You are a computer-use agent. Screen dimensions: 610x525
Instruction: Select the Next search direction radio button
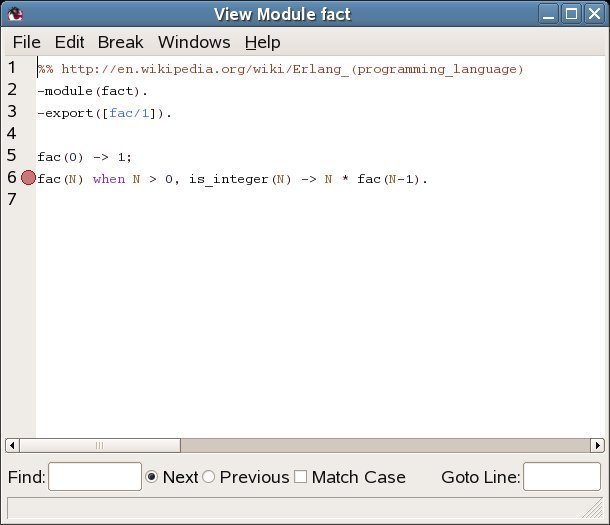click(x=153, y=477)
